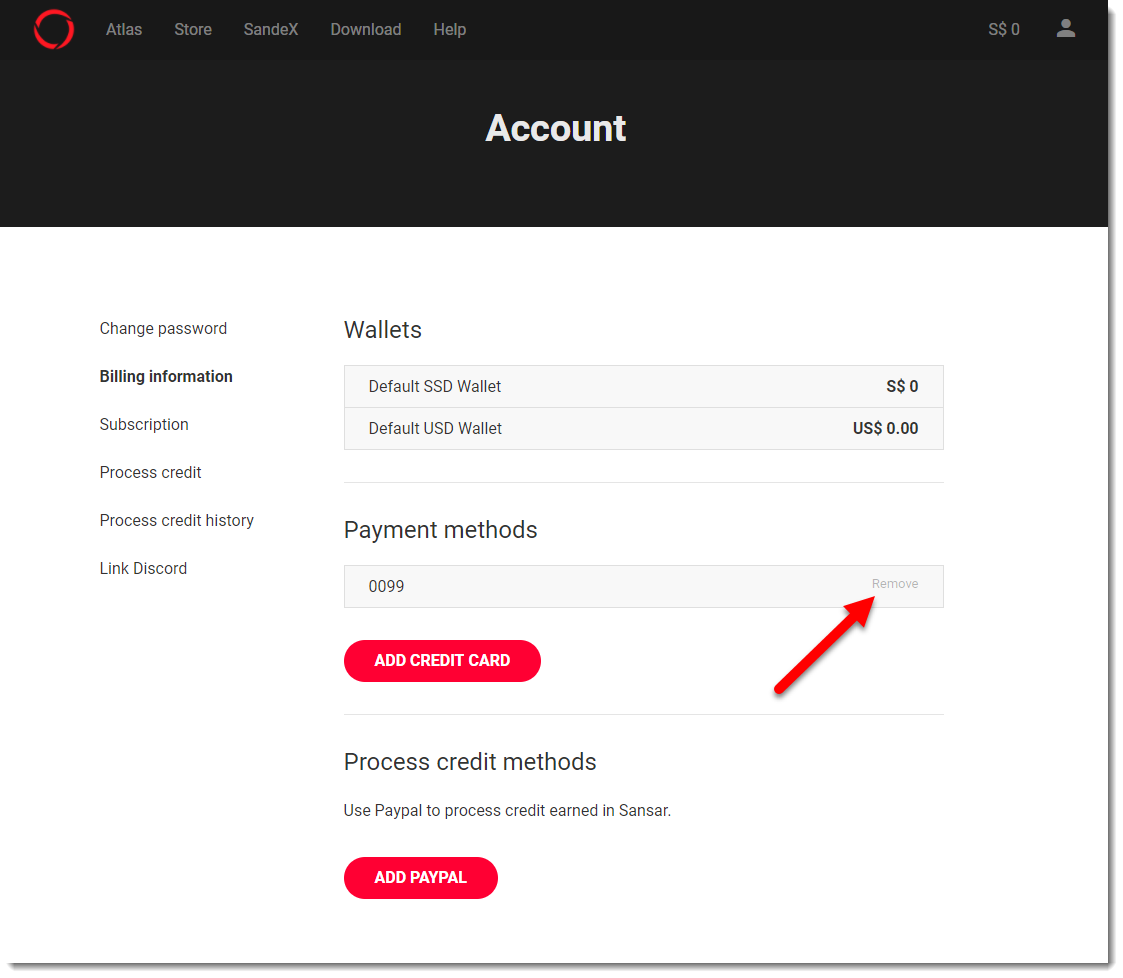Go to Subscription settings in sidebar
1123x978 pixels.
[144, 425]
